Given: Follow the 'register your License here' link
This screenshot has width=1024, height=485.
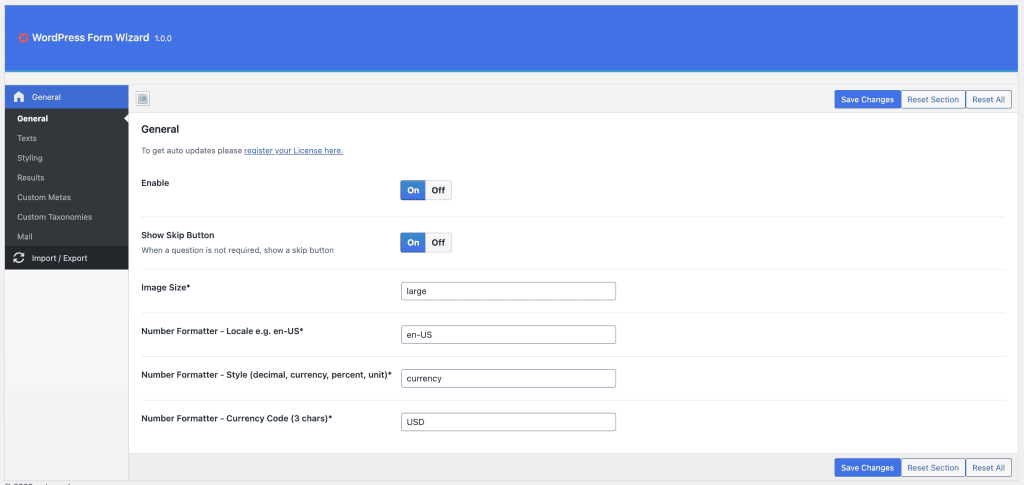Looking at the screenshot, I should (x=294, y=151).
